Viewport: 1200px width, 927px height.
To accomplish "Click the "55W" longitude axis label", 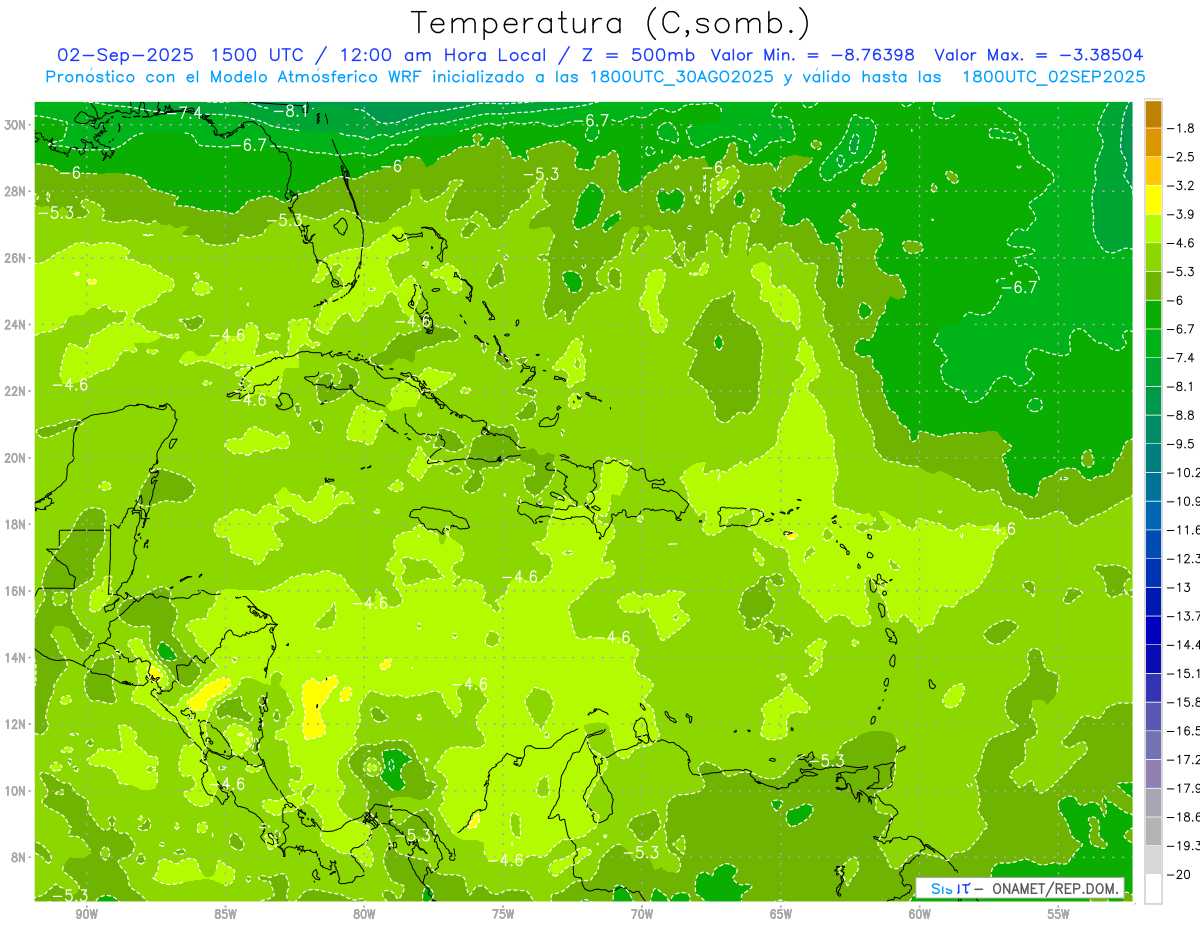I will pyautogui.click(x=1059, y=914).
